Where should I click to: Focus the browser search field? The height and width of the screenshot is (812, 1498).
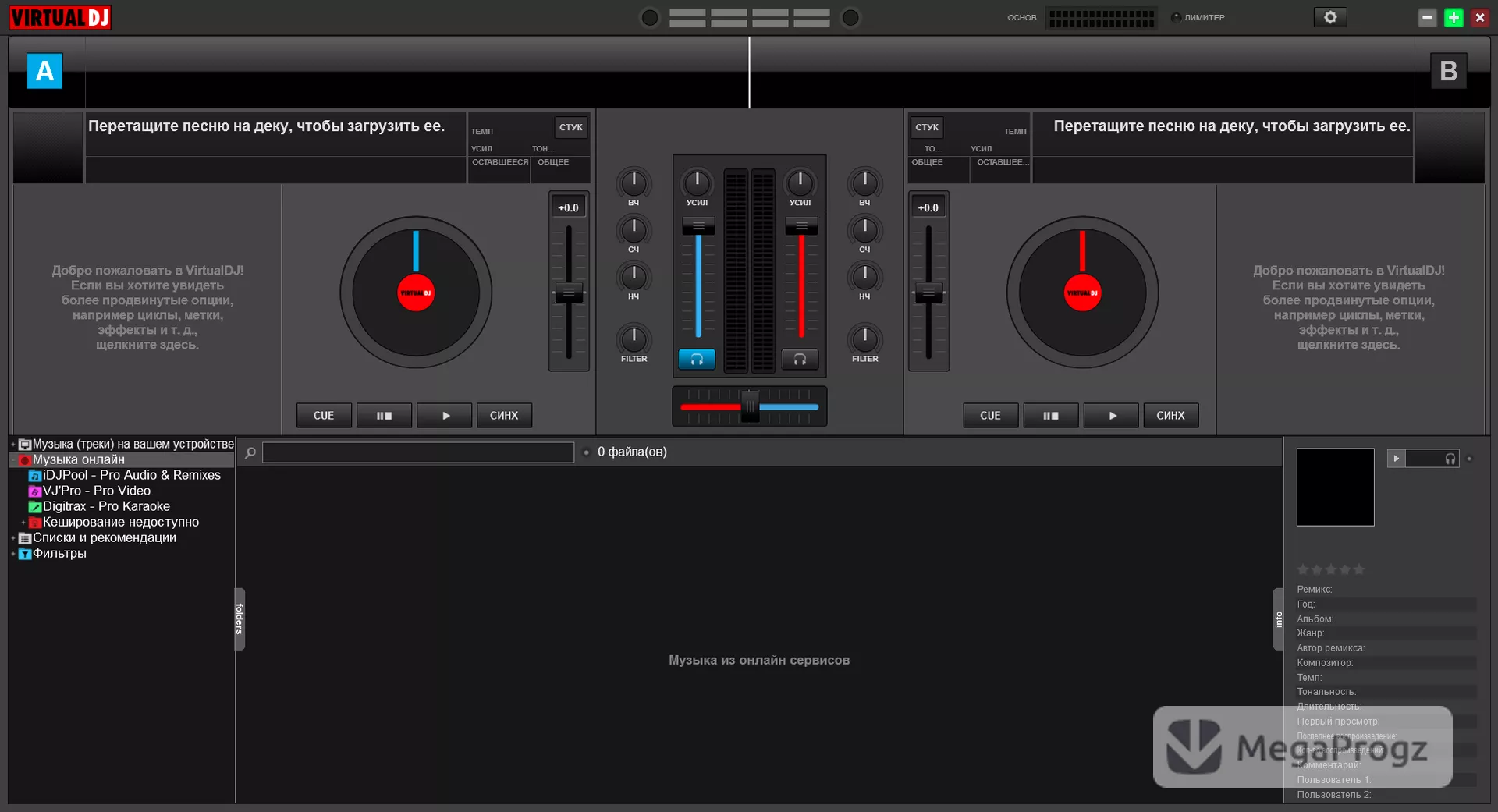pyautogui.click(x=418, y=452)
